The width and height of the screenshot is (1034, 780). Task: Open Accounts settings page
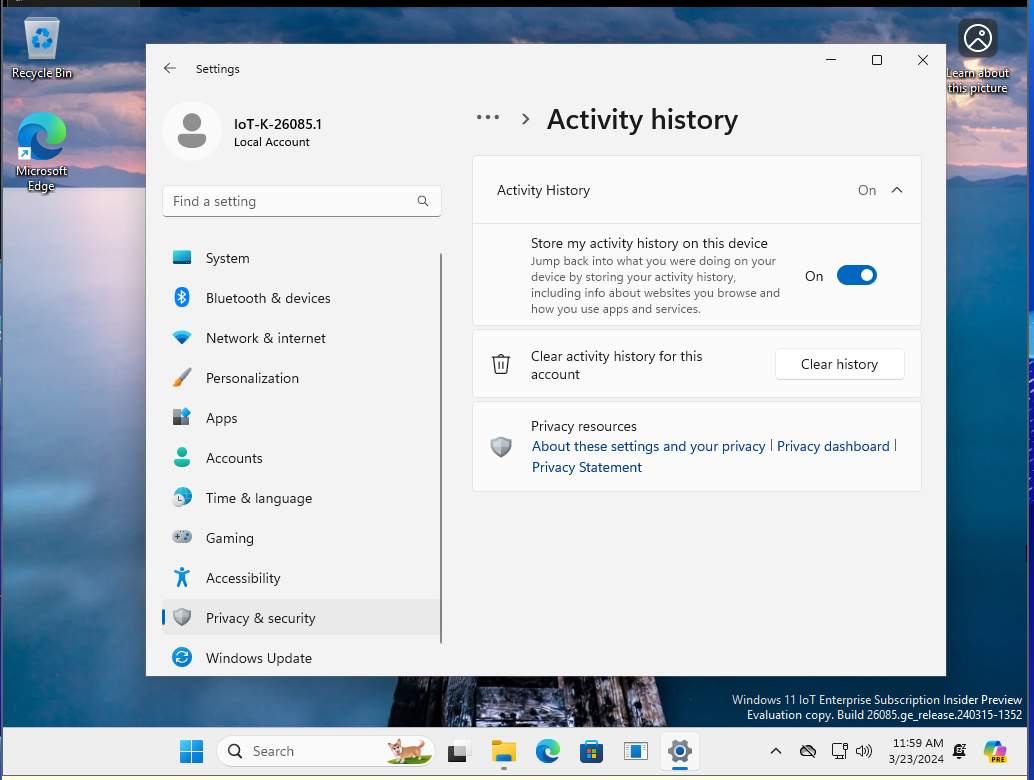click(301, 458)
